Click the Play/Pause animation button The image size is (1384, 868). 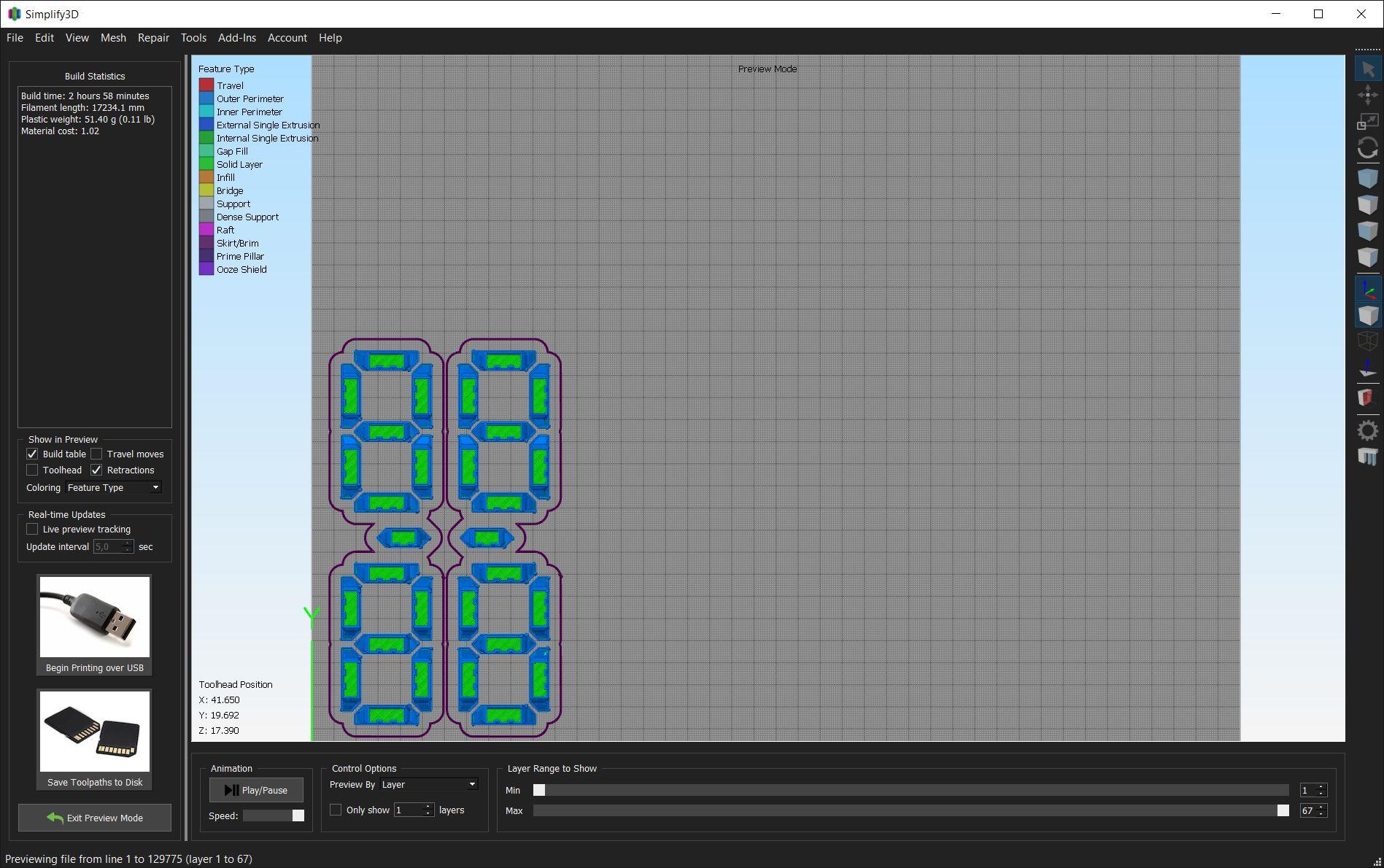[256, 790]
